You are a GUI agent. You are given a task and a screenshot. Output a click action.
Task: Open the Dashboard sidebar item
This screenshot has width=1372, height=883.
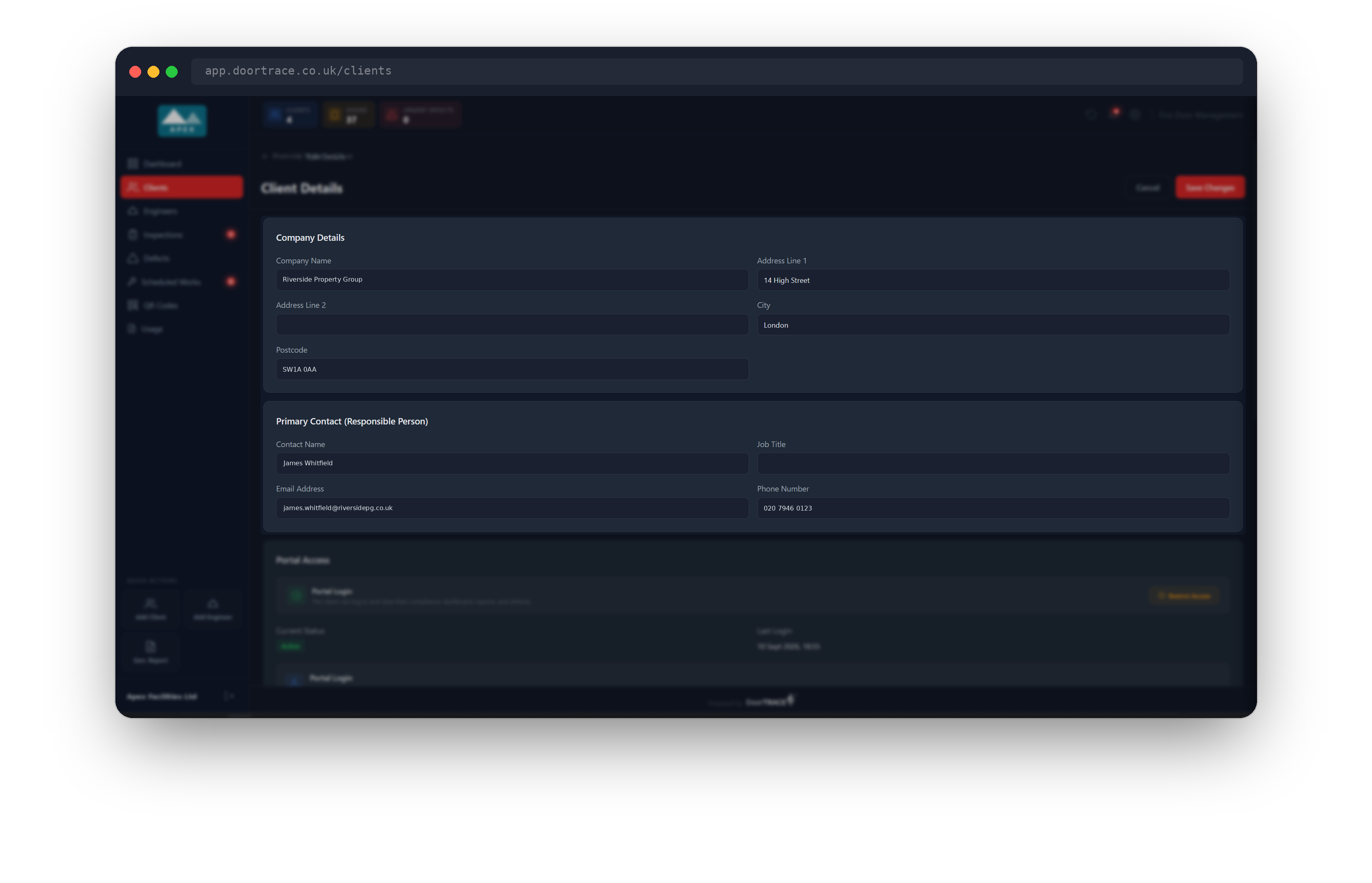pos(182,164)
